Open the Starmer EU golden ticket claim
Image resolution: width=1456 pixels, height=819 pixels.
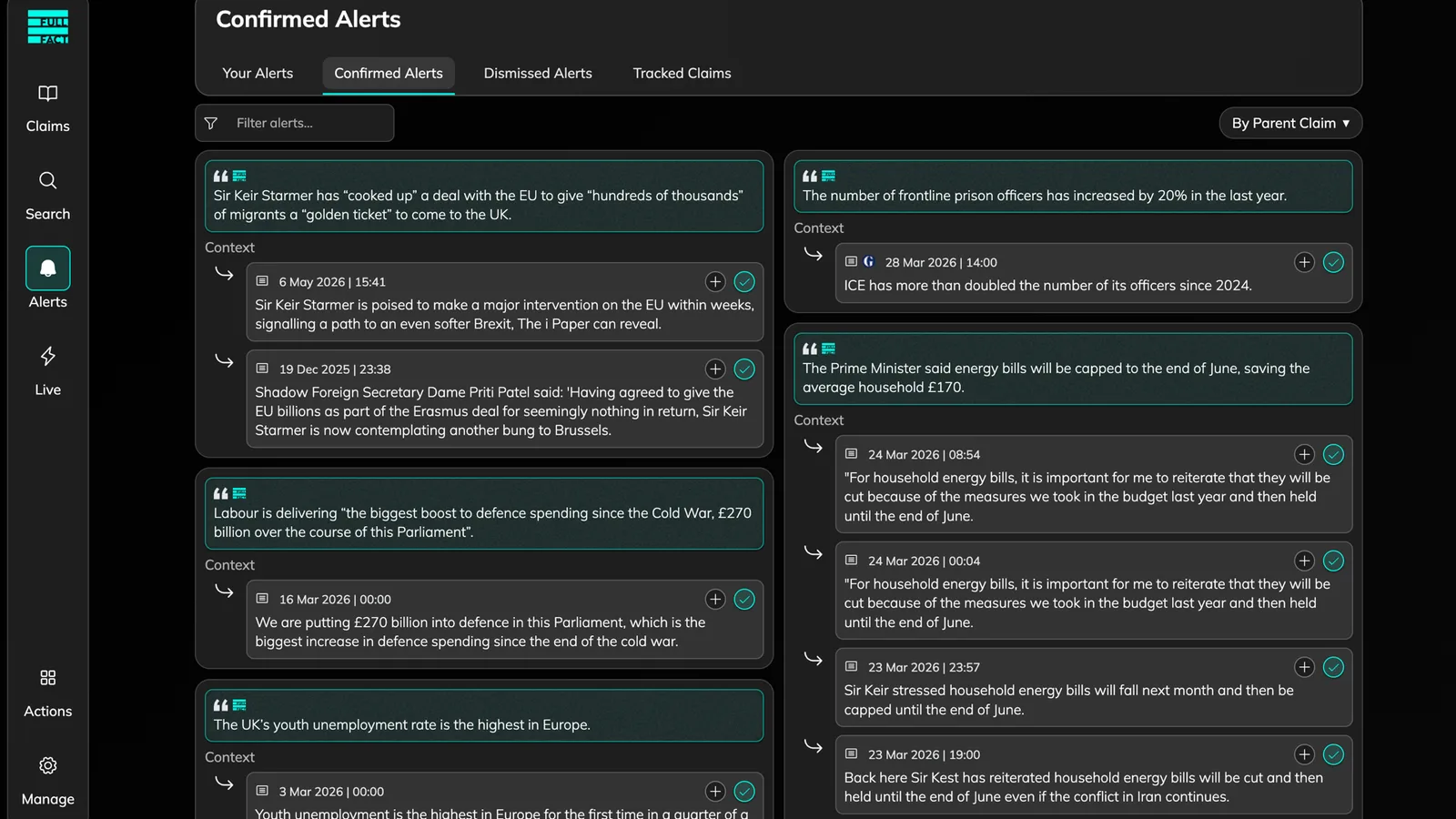[x=484, y=197]
